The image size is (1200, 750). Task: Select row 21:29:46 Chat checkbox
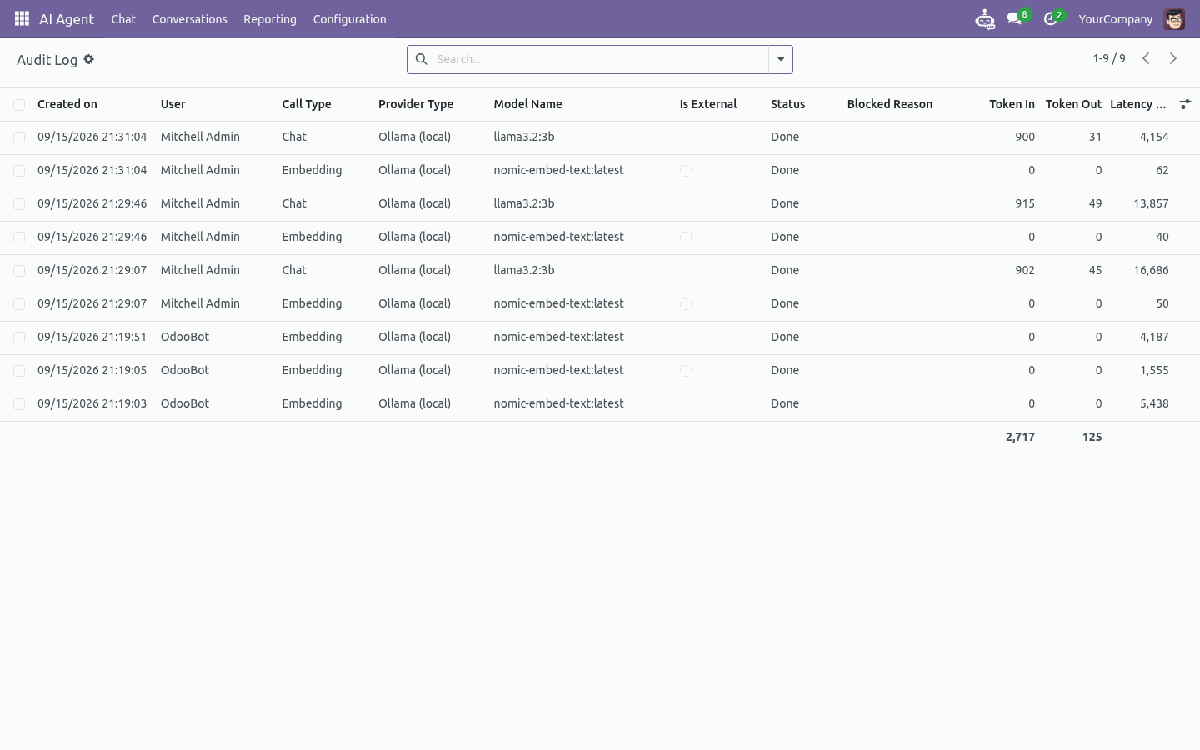coord(19,204)
